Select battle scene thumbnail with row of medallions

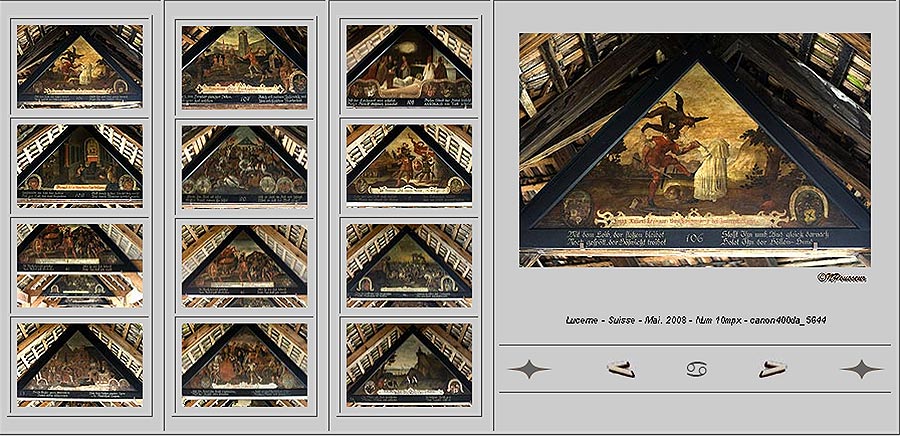coord(245,166)
